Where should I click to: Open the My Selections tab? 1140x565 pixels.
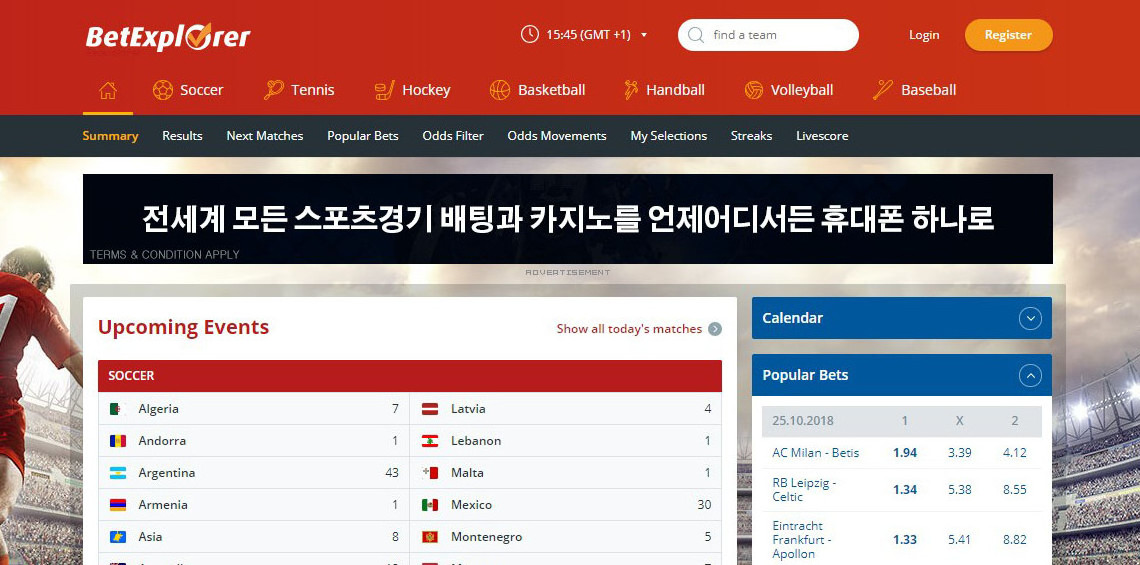(669, 136)
